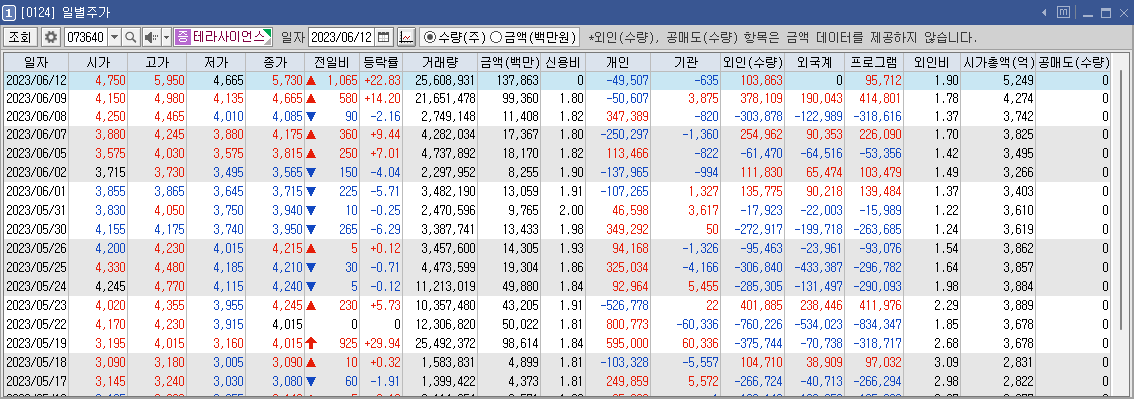
Task: Click the 금액(백만) column header
Action: (x=509, y=62)
